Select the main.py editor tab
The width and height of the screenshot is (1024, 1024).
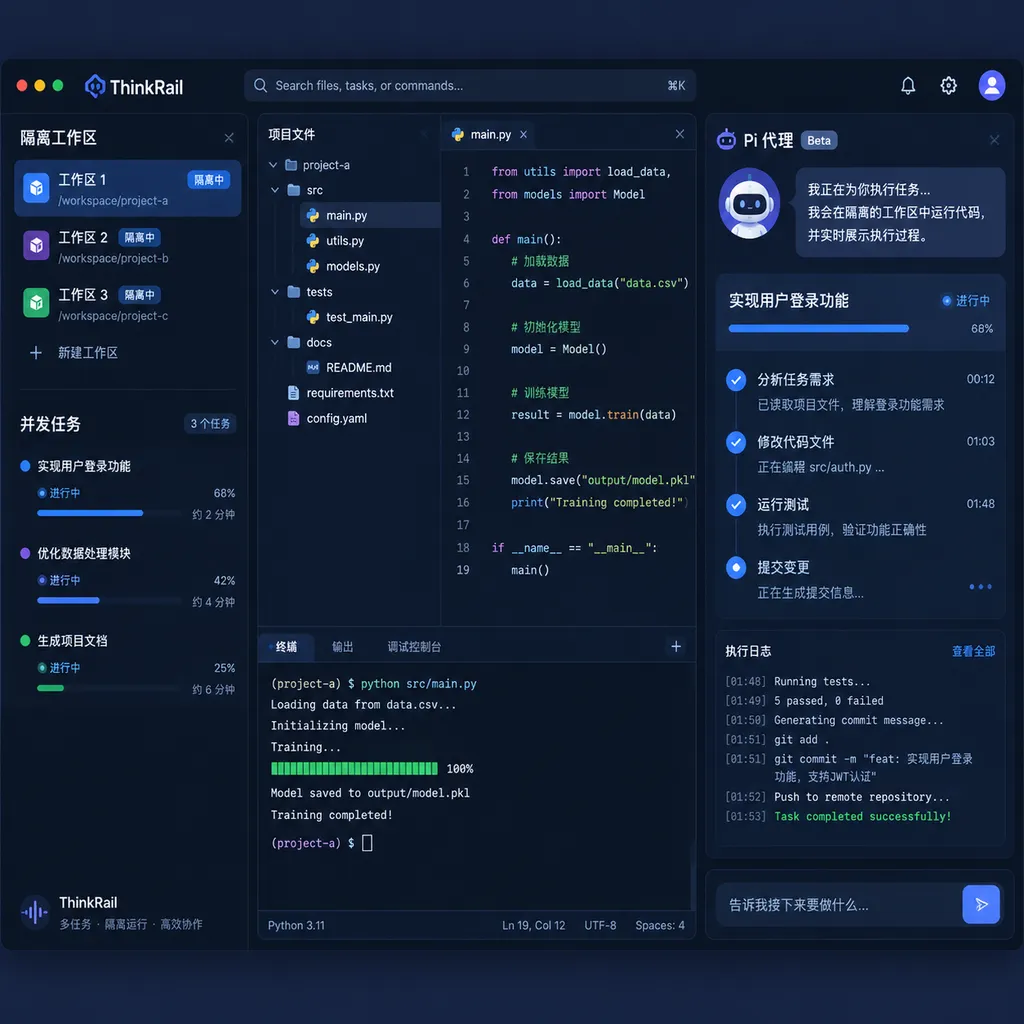click(490, 135)
